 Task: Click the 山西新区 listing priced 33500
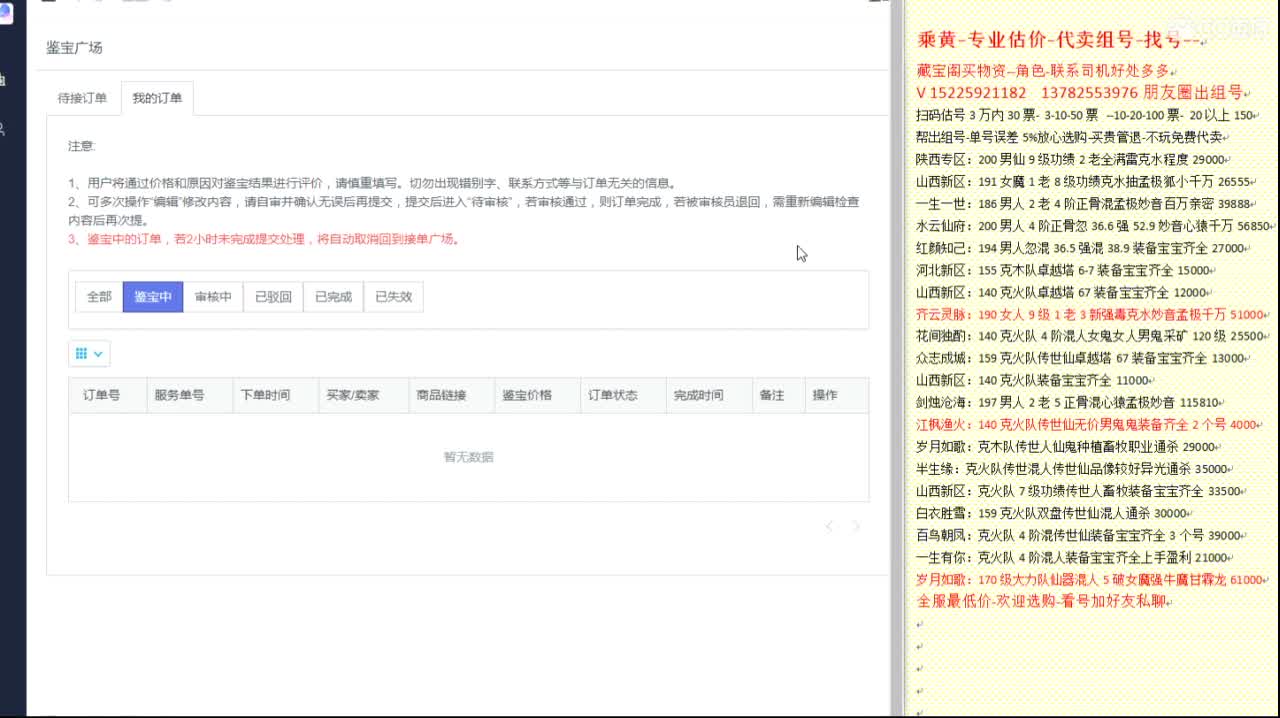tap(1083, 491)
